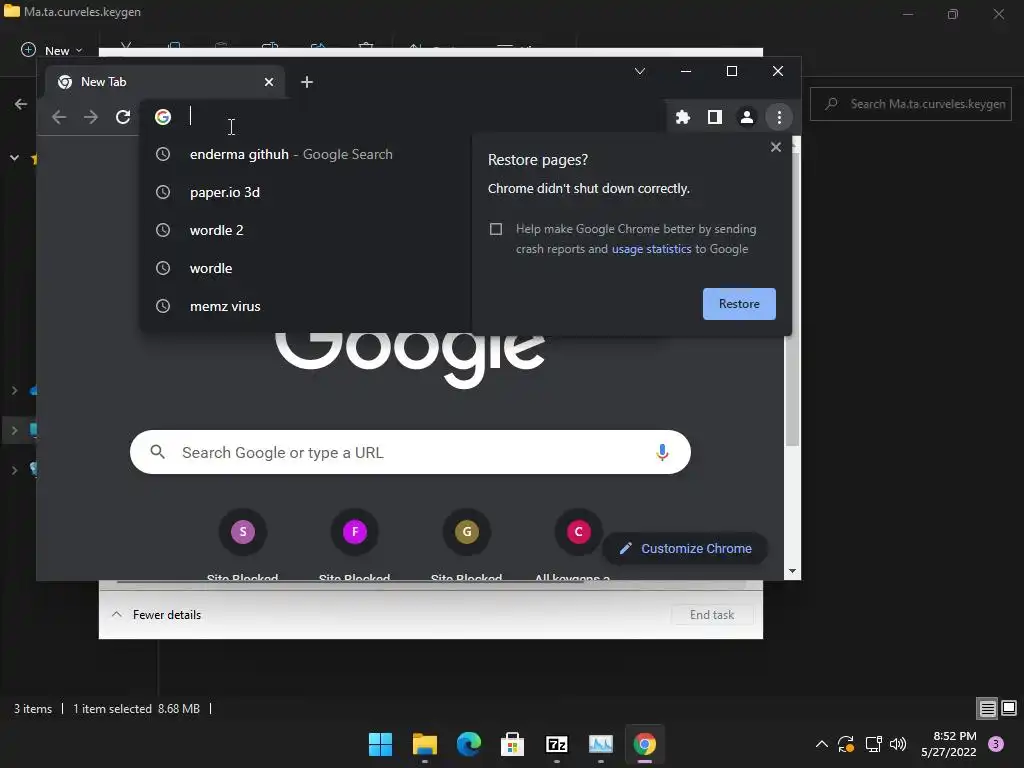The height and width of the screenshot is (768, 1024).
Task: Click the scrollbar down arrow in Chrome
Action: click(x=792, y=571)
